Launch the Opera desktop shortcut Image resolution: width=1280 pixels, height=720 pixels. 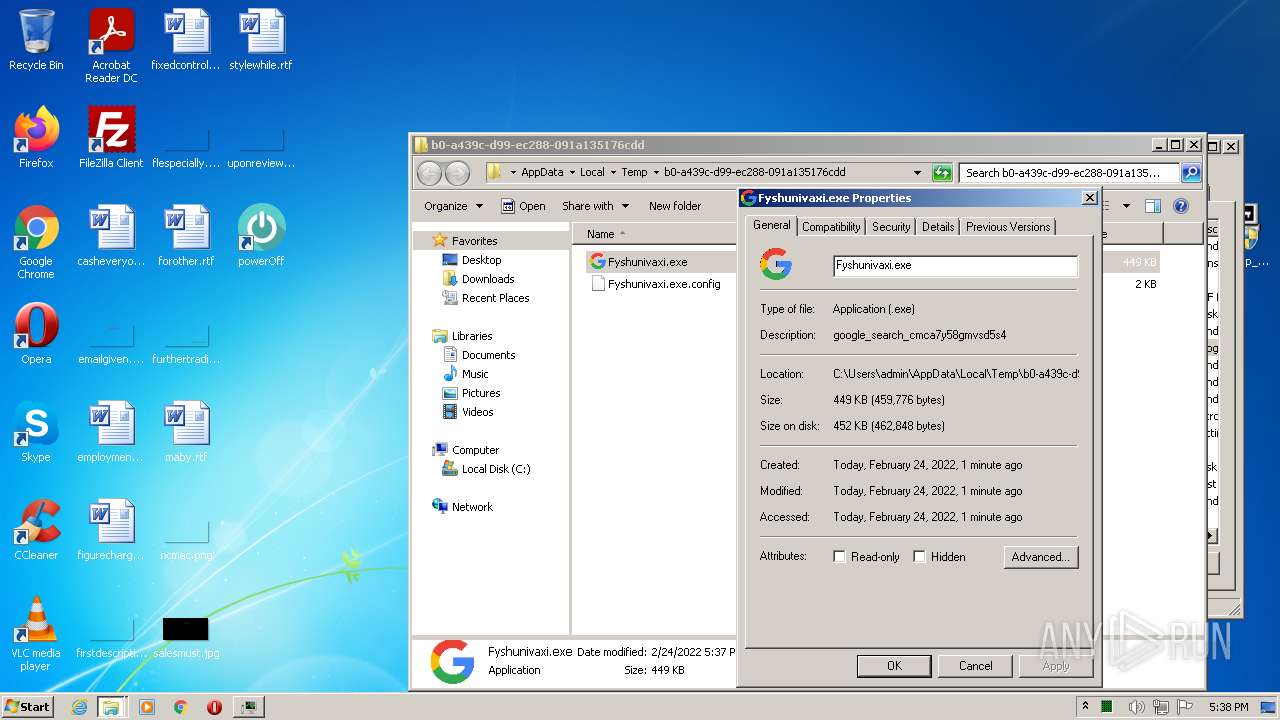click(x=36, y=334)
